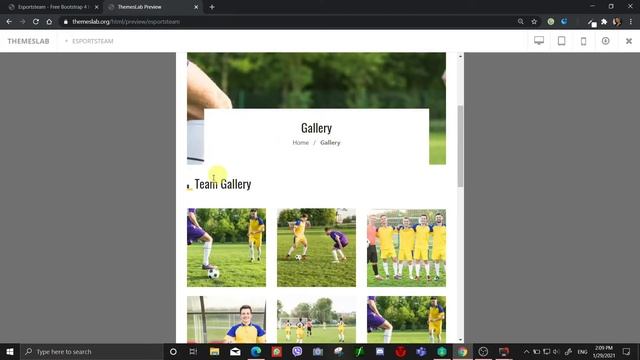Open gallery photo of two players dribbling

coord(316,247)
